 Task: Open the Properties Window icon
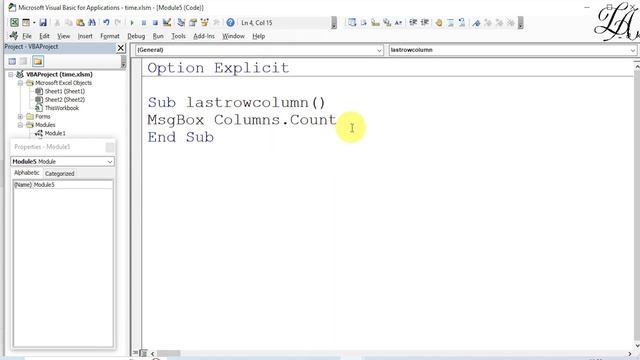[193, 22]
